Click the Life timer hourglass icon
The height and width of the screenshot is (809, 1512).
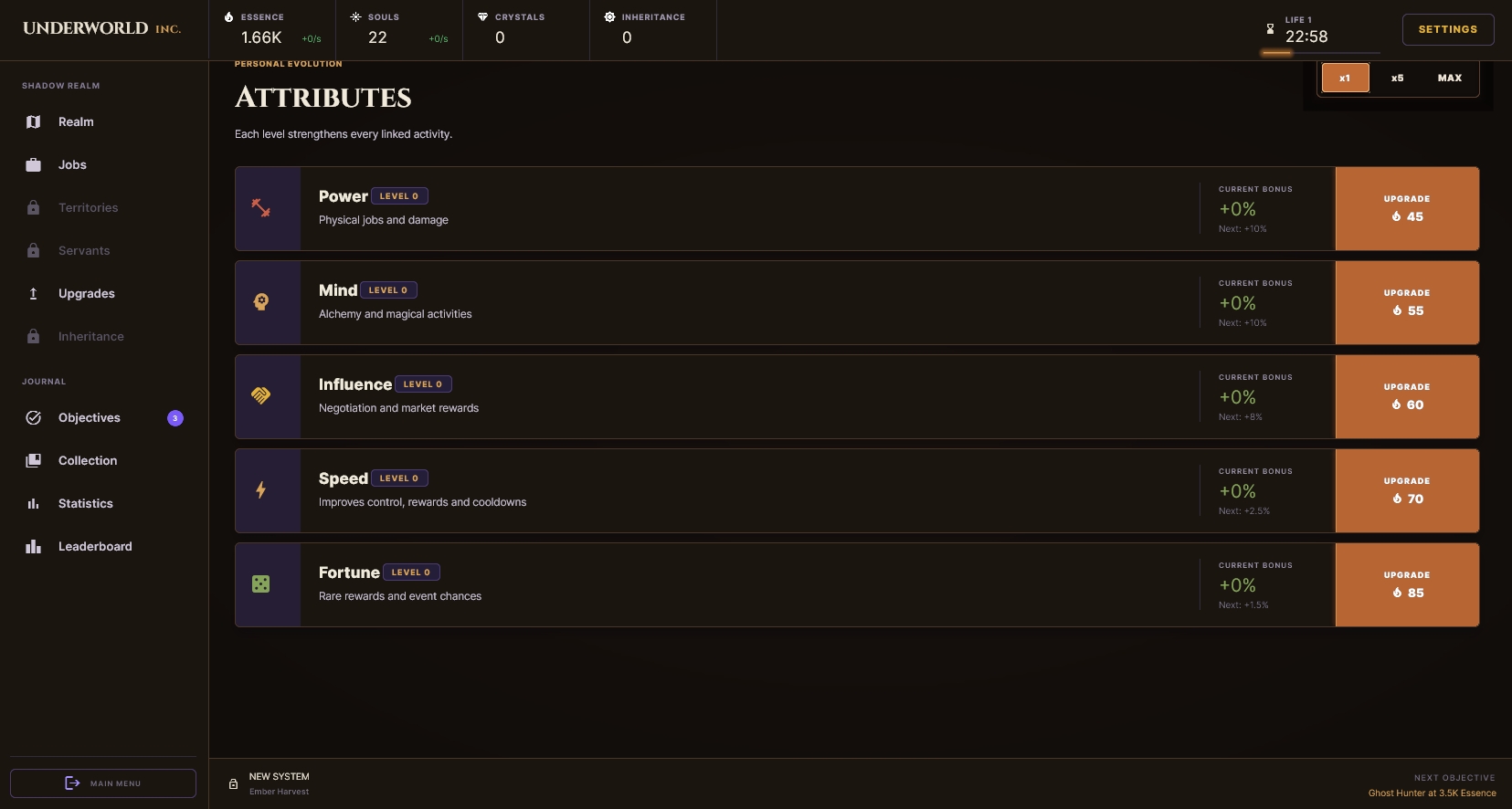(1270, 29)
